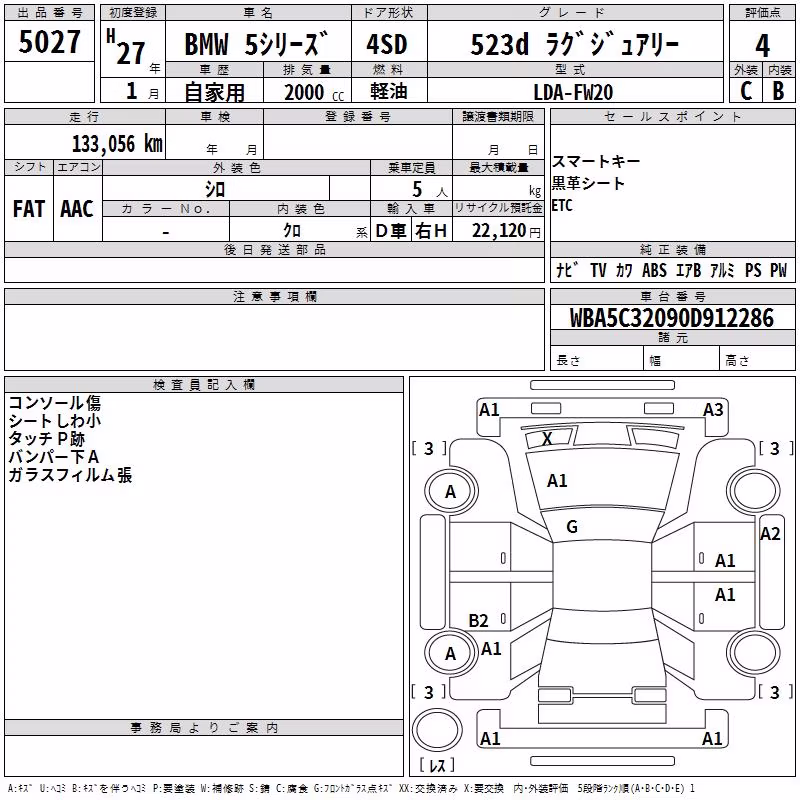Image resolution: width=800 pixels, height=800 pixels.
Task: Select the mileage 133,056 km
Action: [117, 144]
